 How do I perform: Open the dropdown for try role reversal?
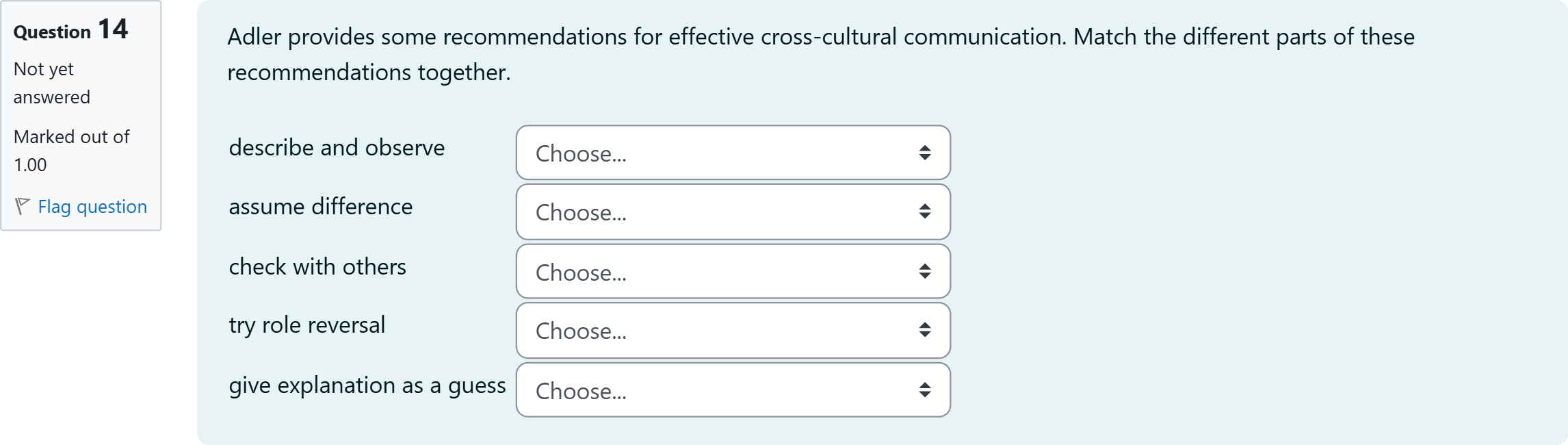pyautogui.click(x=732, y=331)
